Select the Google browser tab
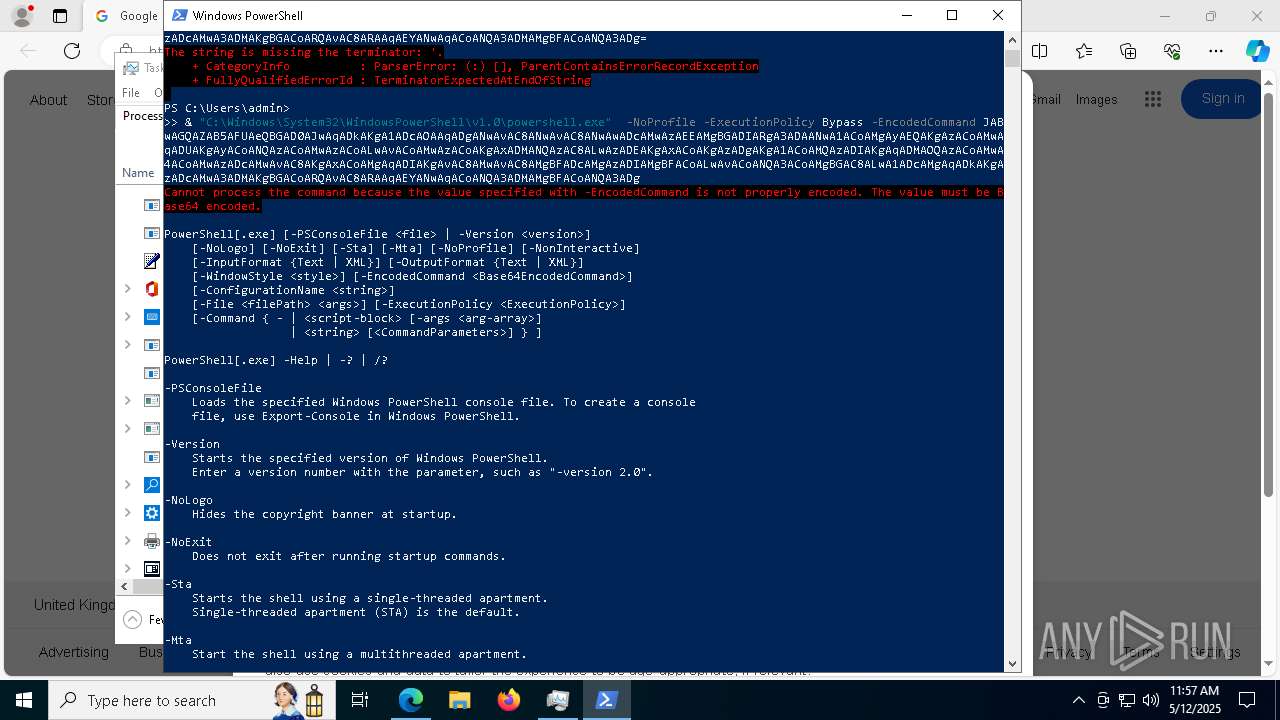 point(125,16)
